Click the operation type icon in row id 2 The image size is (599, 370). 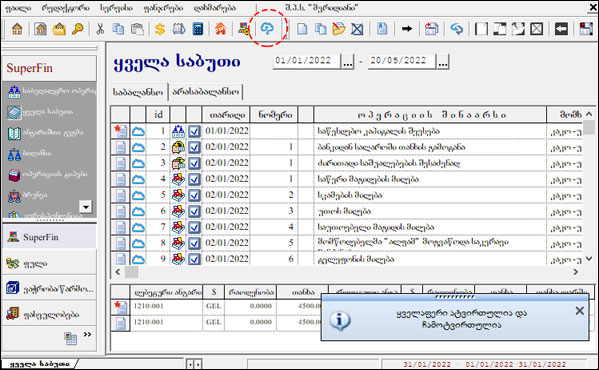(178, 147)
